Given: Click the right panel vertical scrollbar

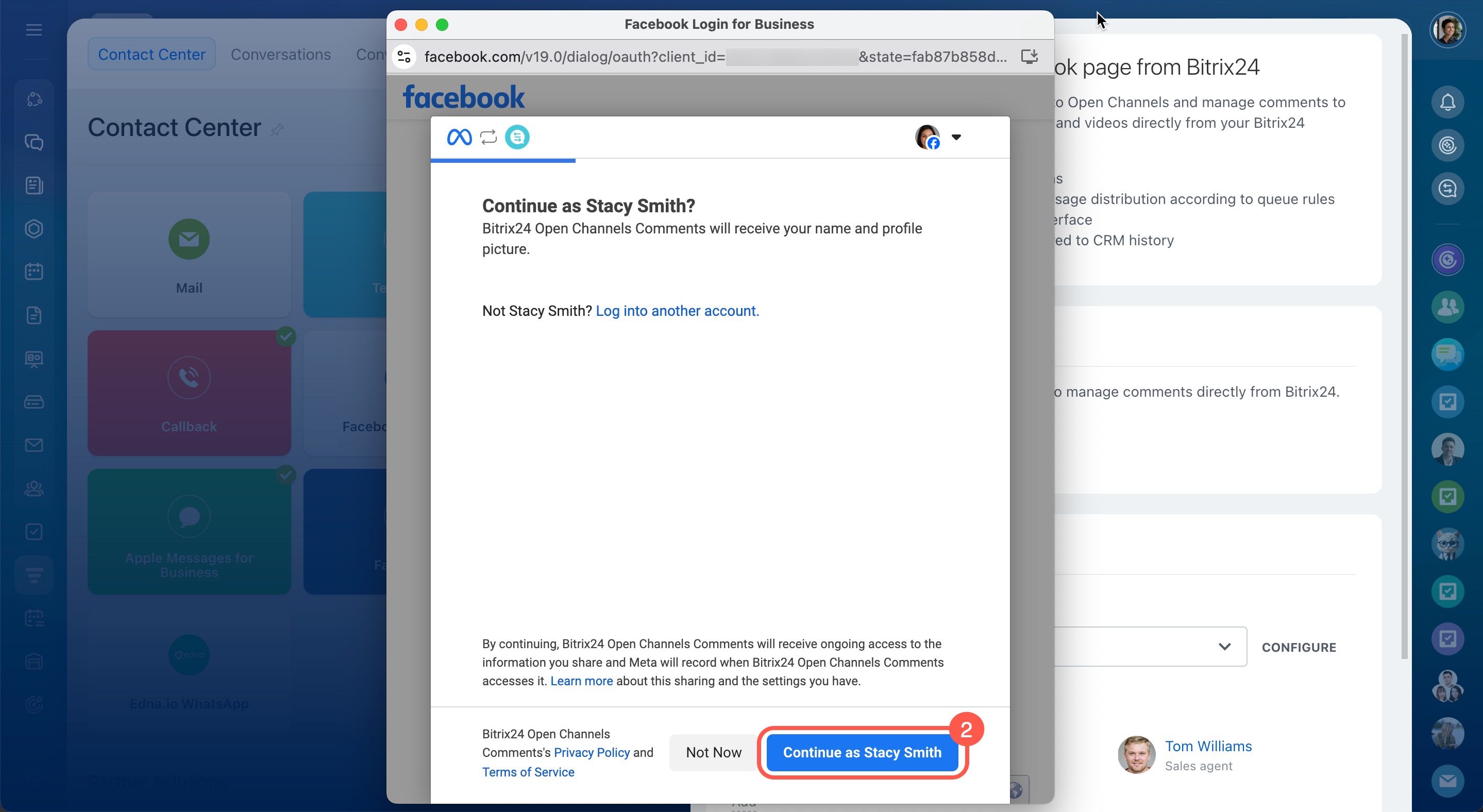Looking at the screenshot, I should tap(1404, 345).
